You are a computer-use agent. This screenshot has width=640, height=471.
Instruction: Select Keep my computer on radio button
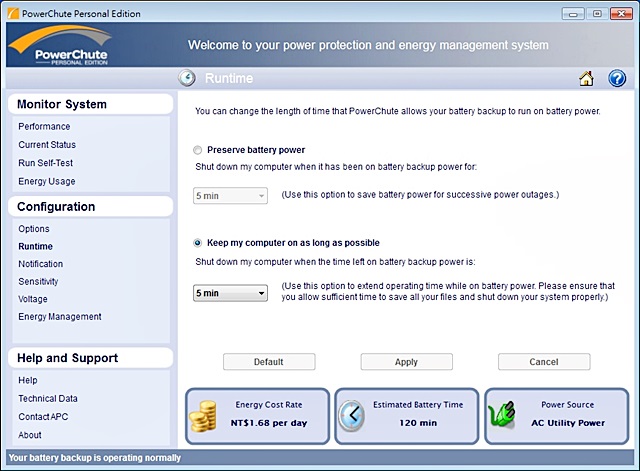[198, 243]
